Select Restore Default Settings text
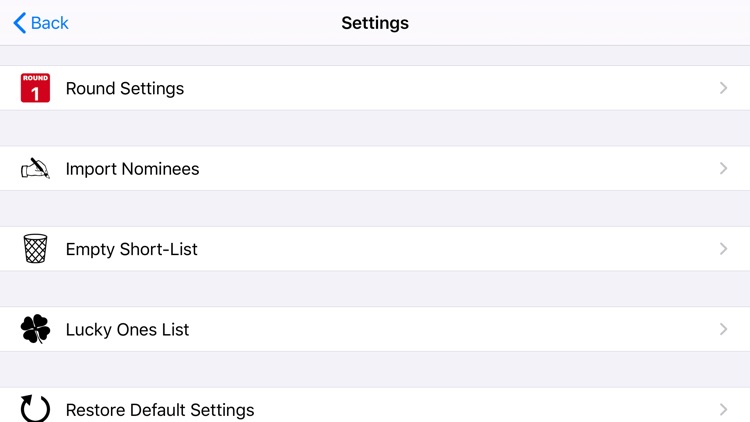Viewport: 750px width, 422px height. (x=160, y=409)
